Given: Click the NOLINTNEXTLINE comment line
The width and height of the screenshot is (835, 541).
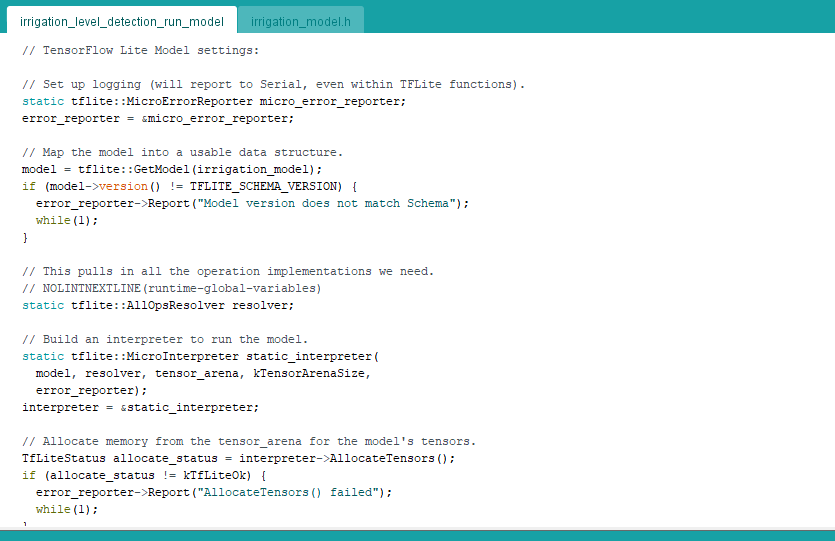Looking at the screenshot, I should click(x=171, y=288).
